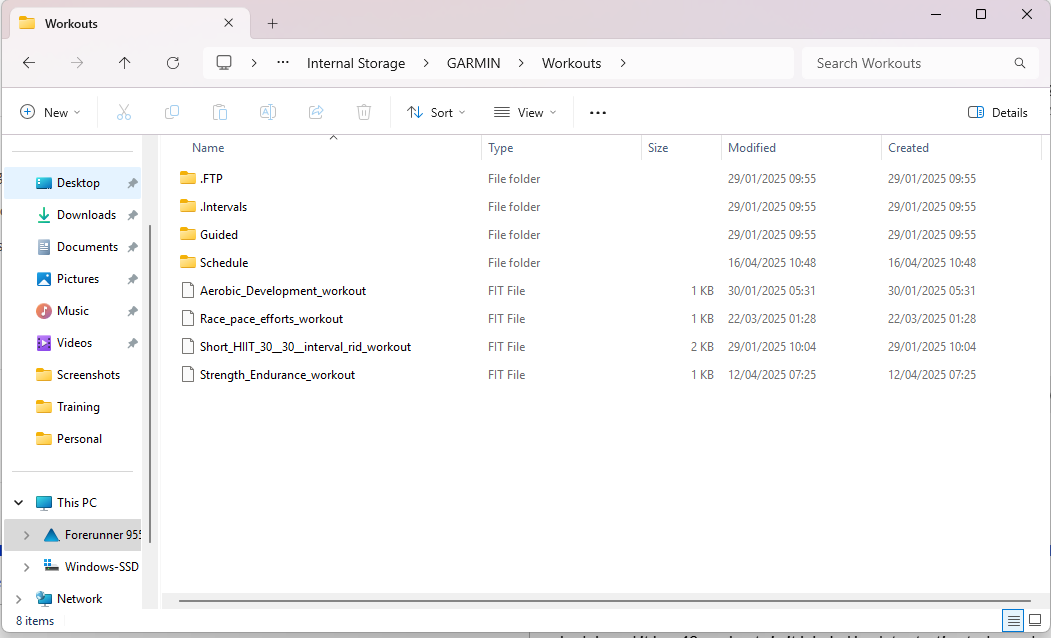Click the Workouts breadcrumb in address bar
The width and height of the screenshot is (1051, 638).
571,63
